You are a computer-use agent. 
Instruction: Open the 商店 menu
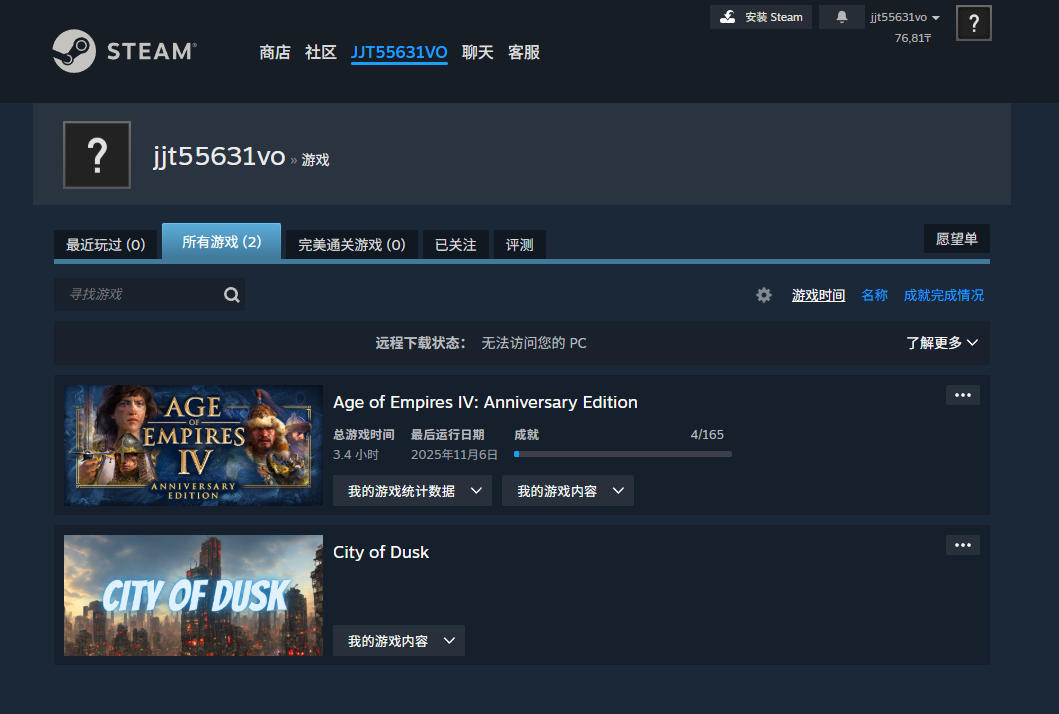tap(275, 52)
